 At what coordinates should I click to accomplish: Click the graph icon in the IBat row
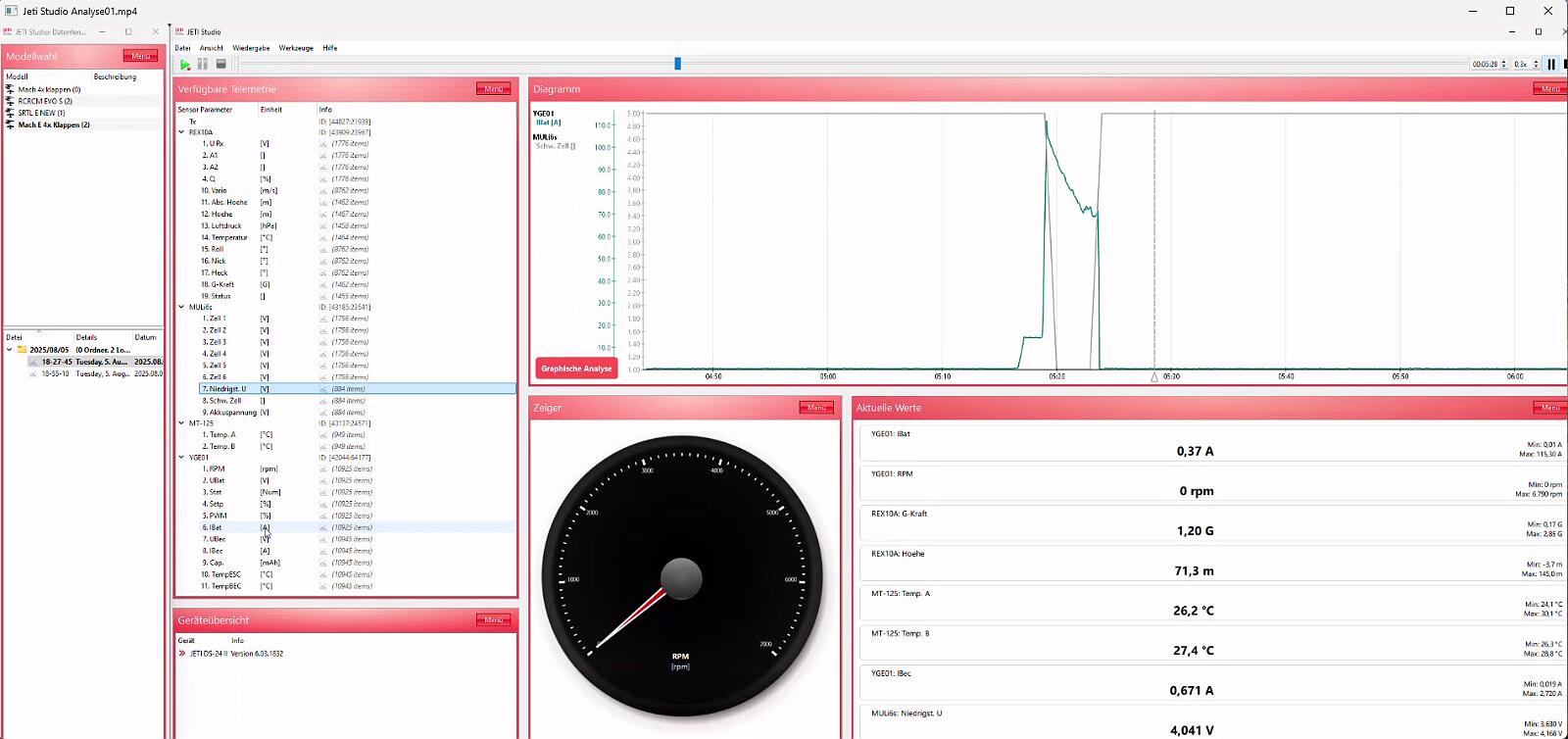tap(323, 527)
